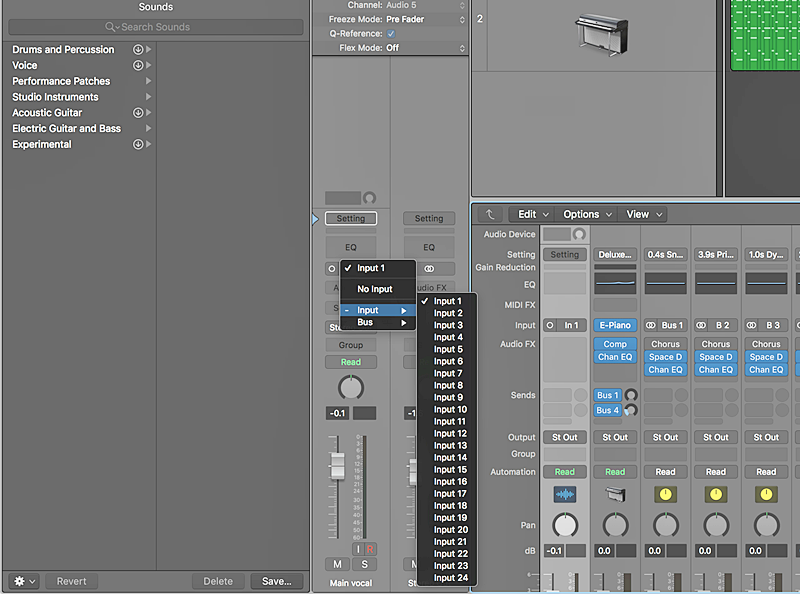Click the download icon beside Drums and Percussion
Viewport: 800px width, 594px height.
138,50
